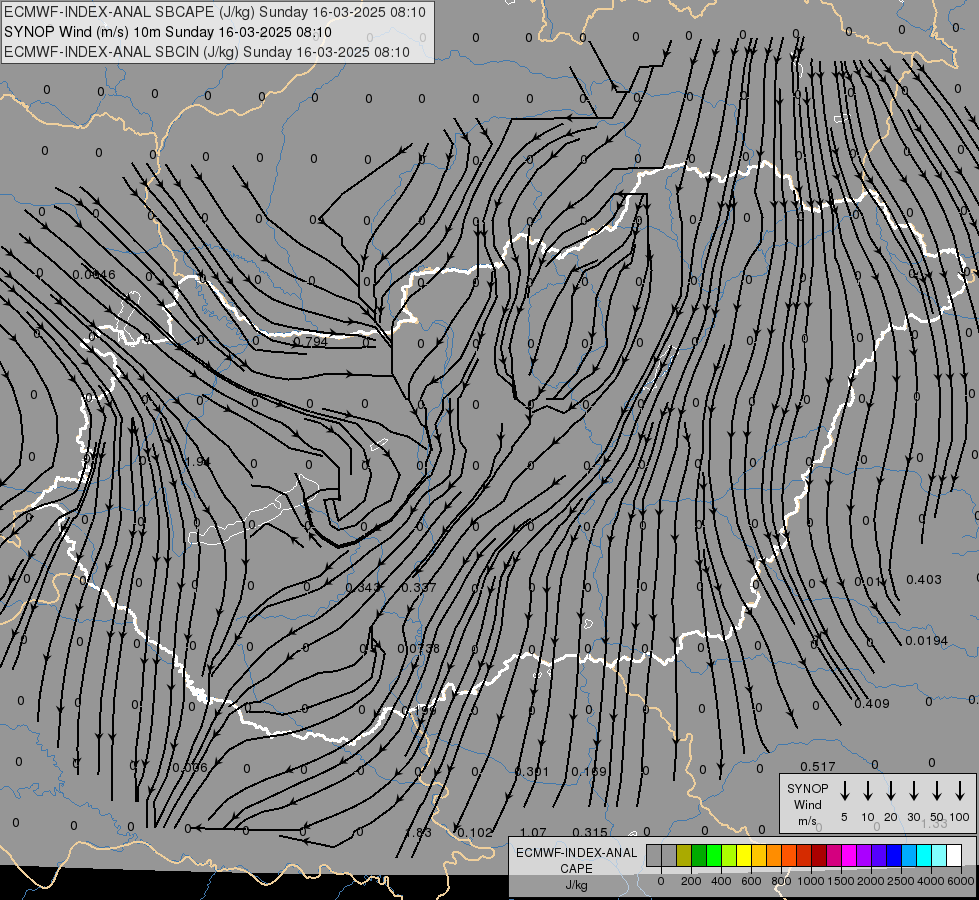The width and height of the screenshot is (979, 900).
Task: Select the SBCIN title line in header
Action: [207, 52]
